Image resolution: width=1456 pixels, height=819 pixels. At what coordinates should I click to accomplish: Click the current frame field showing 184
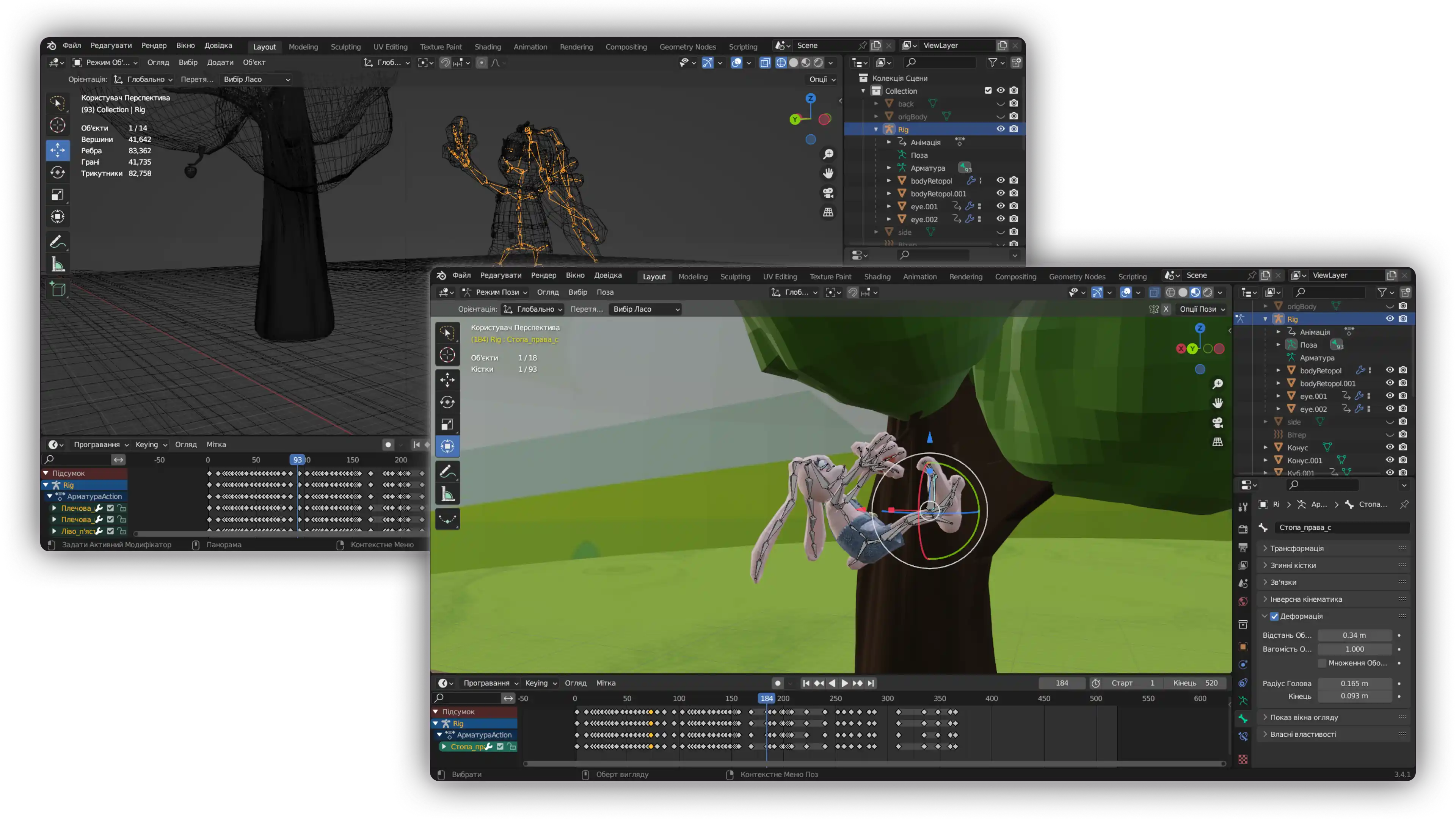pyautogui.click(x=1062, y=683)
